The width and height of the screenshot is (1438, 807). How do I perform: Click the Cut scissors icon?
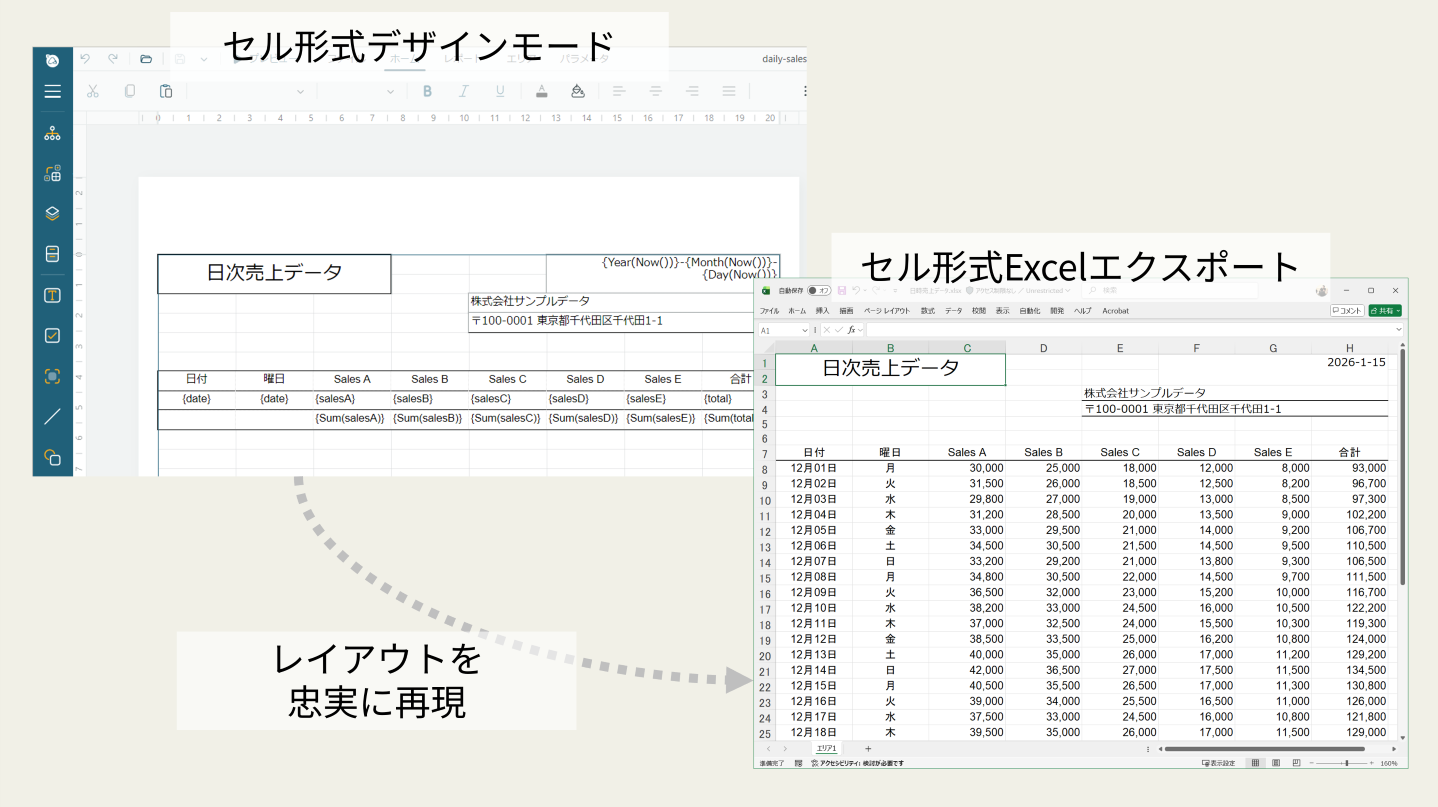[x=92, y=92]
